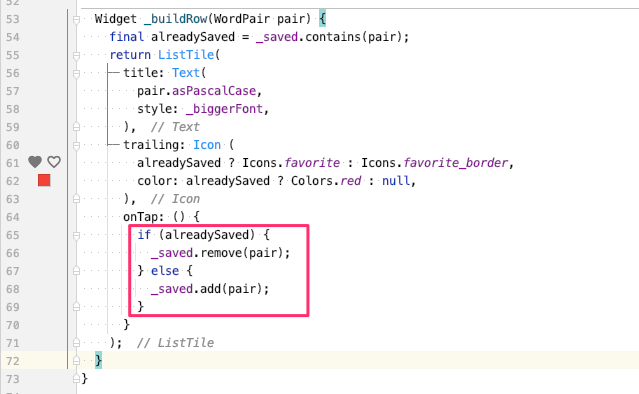This screenshot has width=639, height=394.
Task: Open the red color swatch on line 62
Action: point(44,180)
